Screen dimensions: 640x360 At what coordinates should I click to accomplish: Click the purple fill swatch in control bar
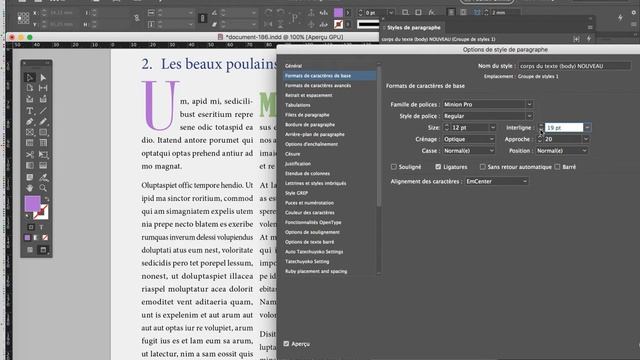click(338, 13)
